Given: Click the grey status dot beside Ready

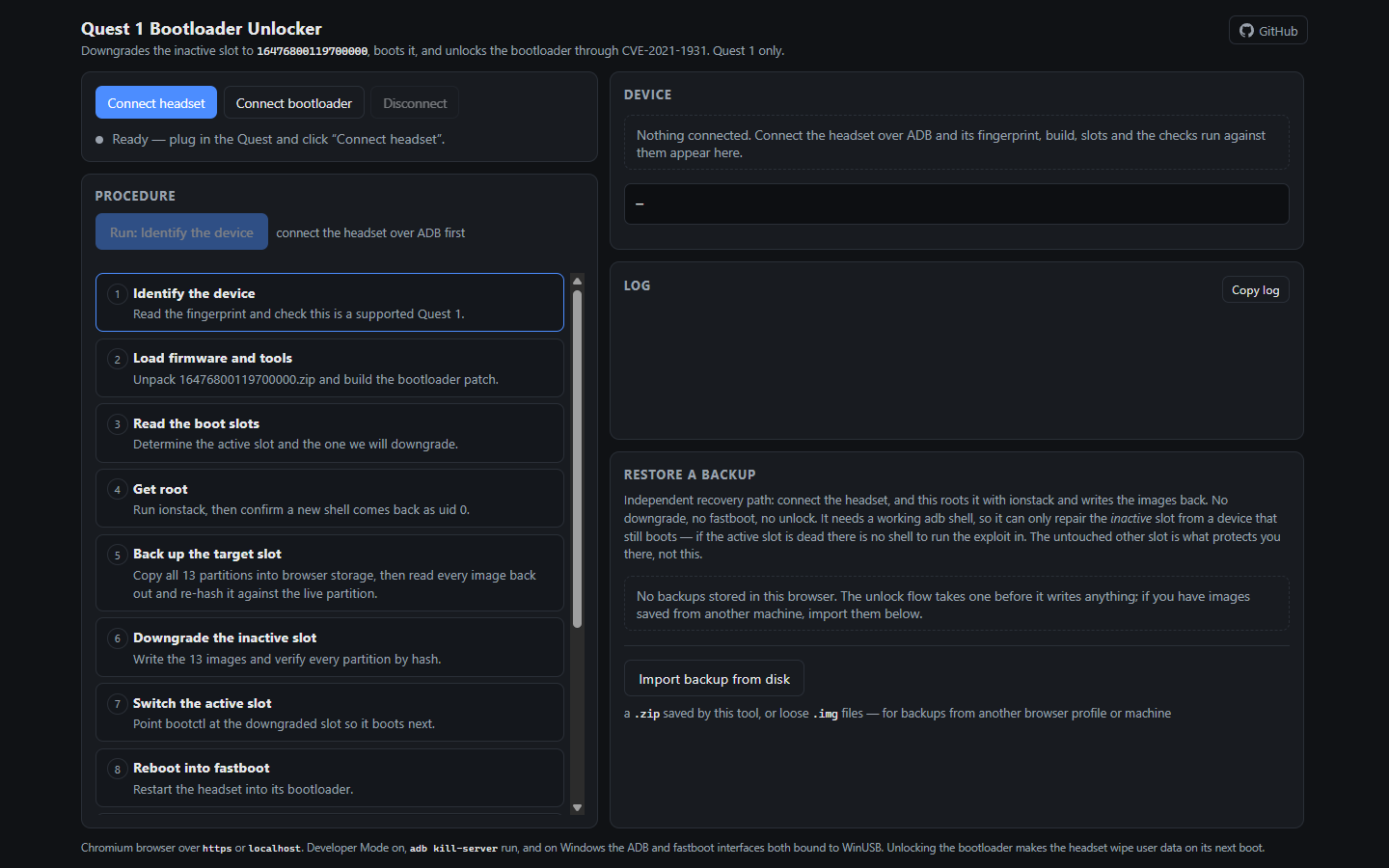Looking at the screenshot, I should [99, 140].
